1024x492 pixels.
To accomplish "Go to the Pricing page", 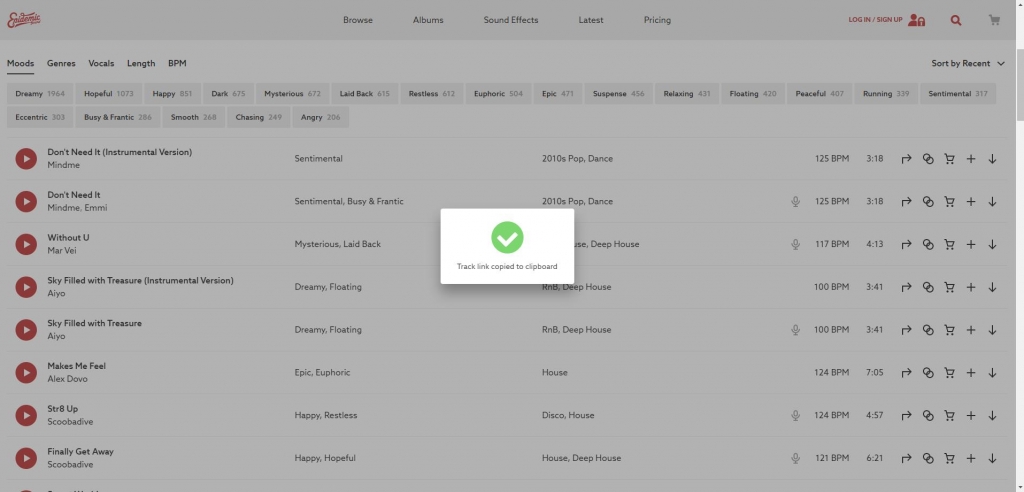I will pyautogui.click(x=657, y=20).
